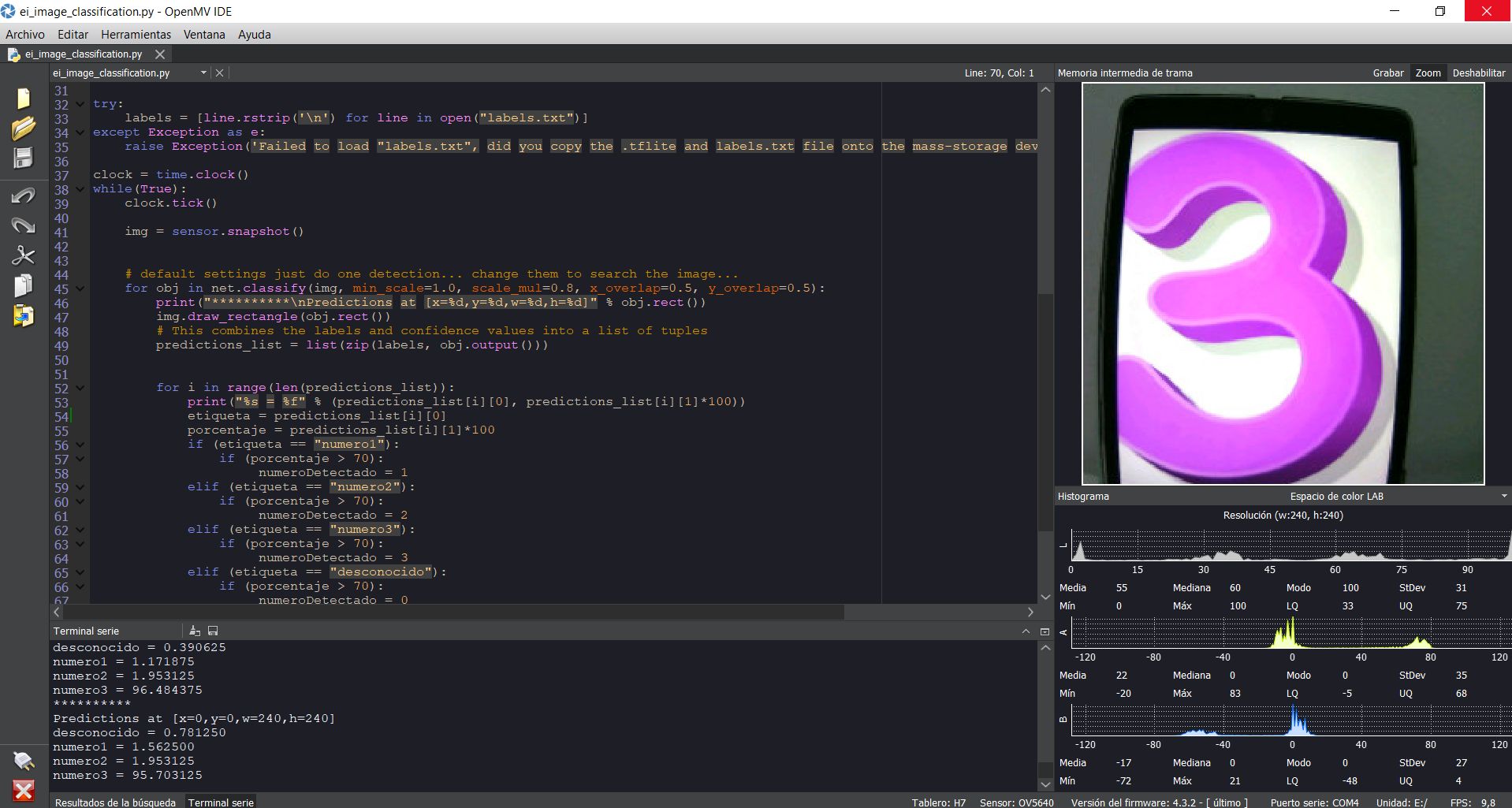Image resolution: width=1512 pixels, height=808 pixels.
Task: Stop the running script with the red X
Action: pyautogui.click(x=24, y=791)
